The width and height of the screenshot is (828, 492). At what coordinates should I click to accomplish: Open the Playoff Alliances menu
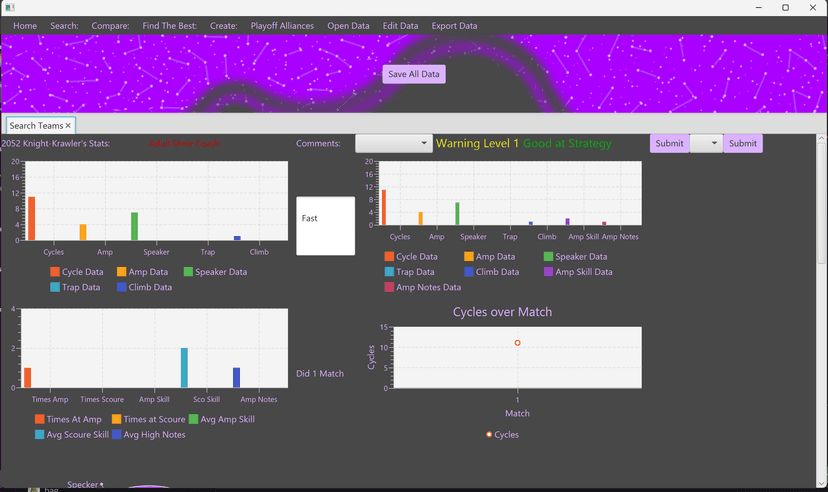tap(282, 26)
